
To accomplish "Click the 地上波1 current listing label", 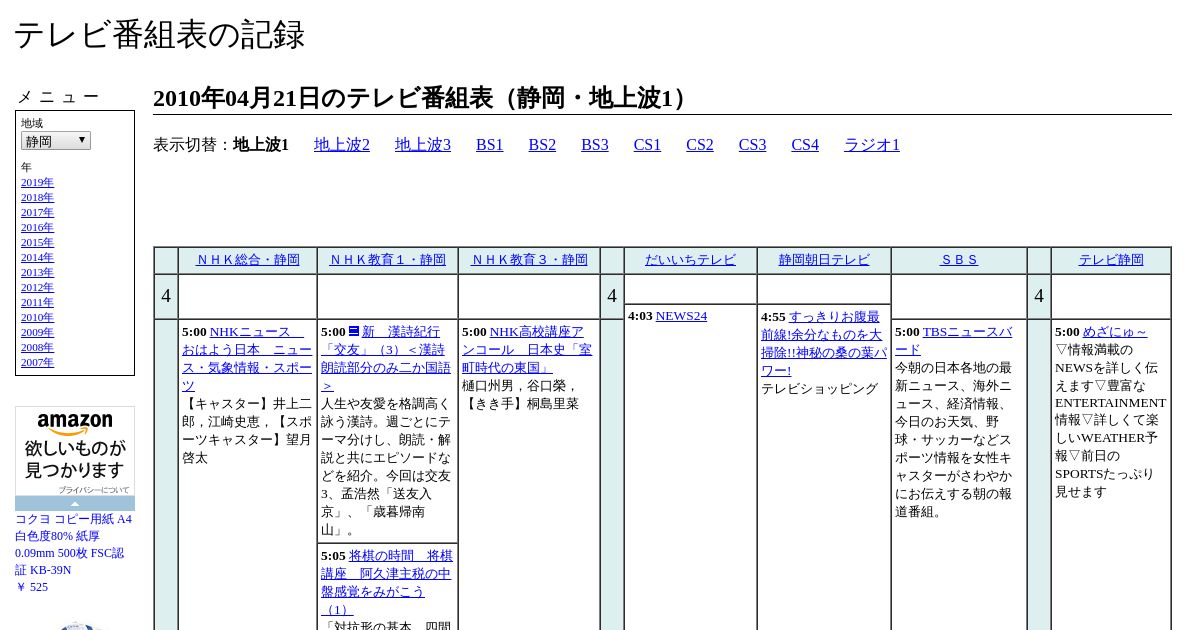I will coord(261,145).
